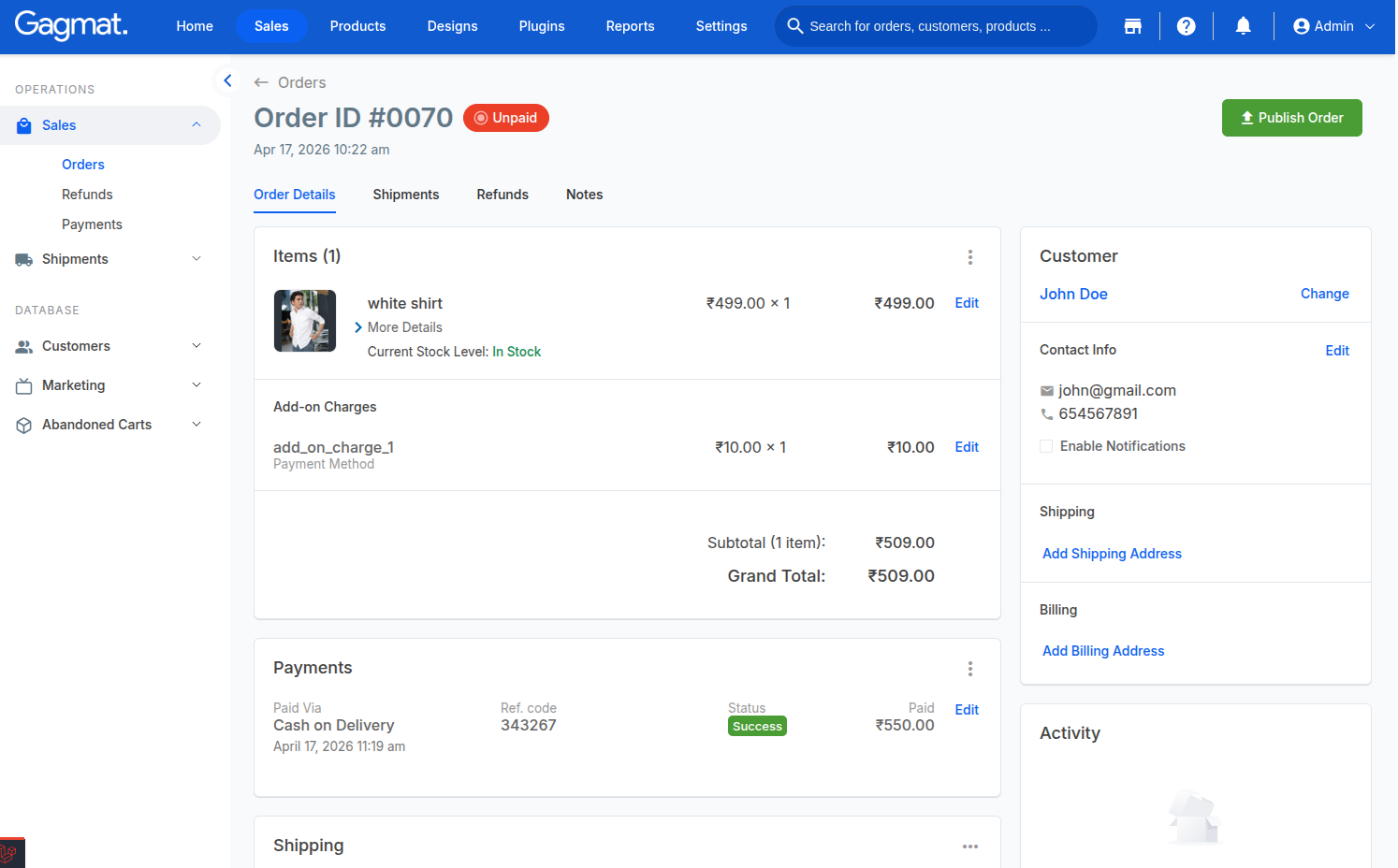The height and width of the screenshot is (868, 1398).
Task: Select the Sales top menu item
Action: [x=271, y=26]
